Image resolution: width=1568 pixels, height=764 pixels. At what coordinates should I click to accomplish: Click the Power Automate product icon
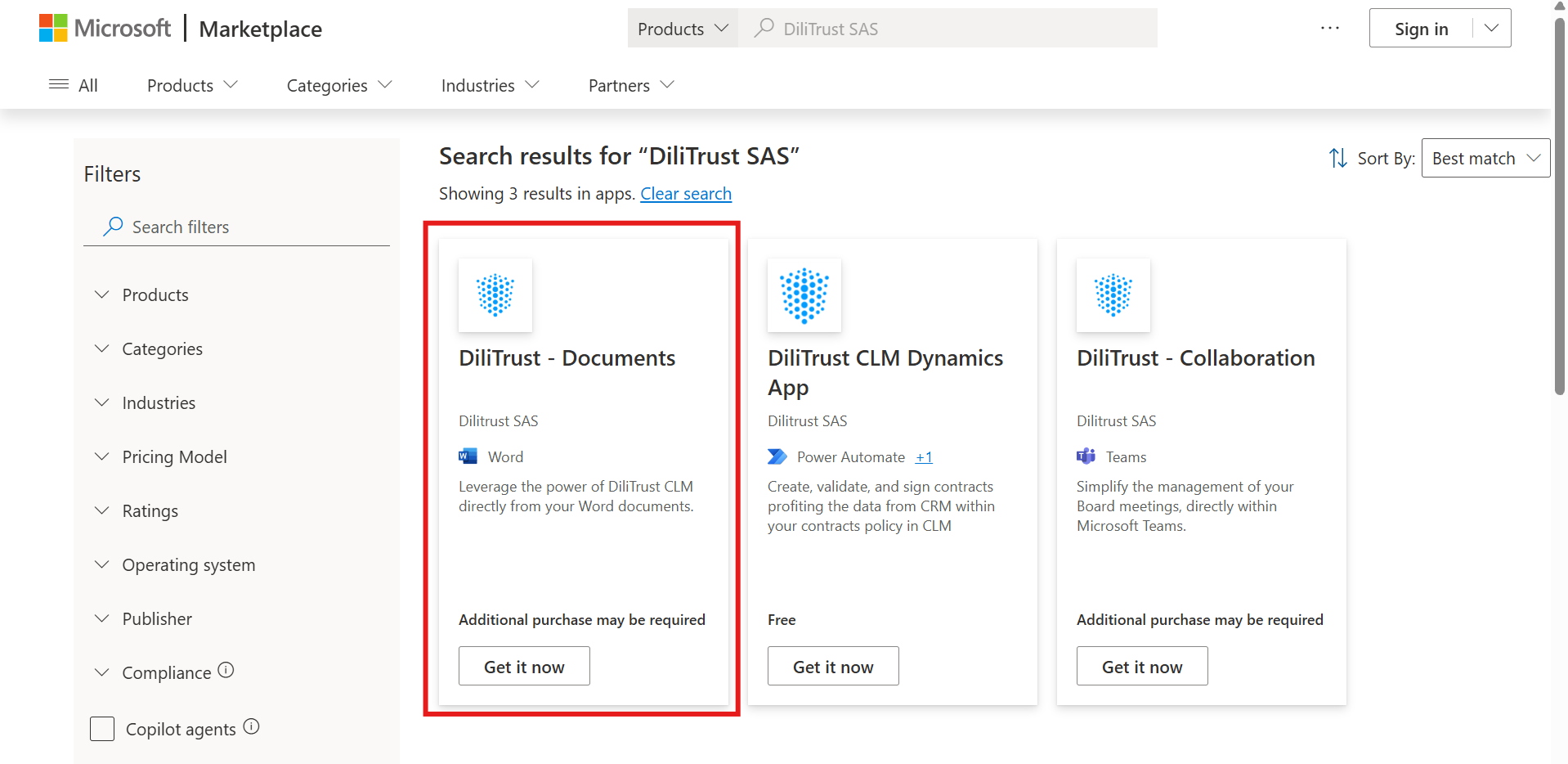pos(777,456)
